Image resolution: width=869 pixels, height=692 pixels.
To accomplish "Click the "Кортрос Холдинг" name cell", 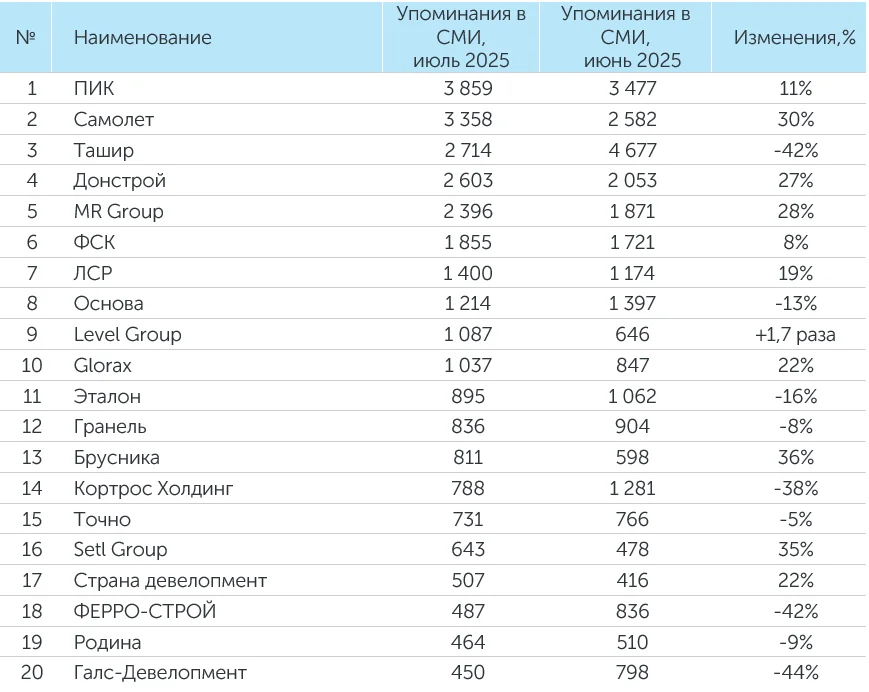I will (x=147, y=489).
